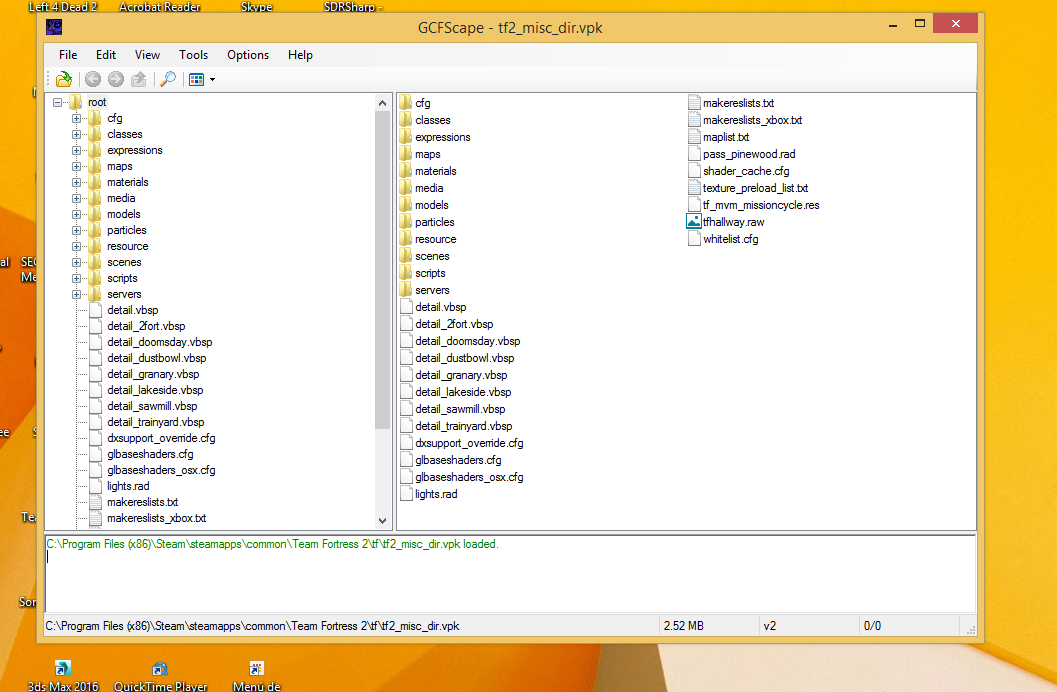This screenshot has height=692, width=1057.
Task: Click the shader_cache.cfg file icon
Action: click(x=694, y=170)
